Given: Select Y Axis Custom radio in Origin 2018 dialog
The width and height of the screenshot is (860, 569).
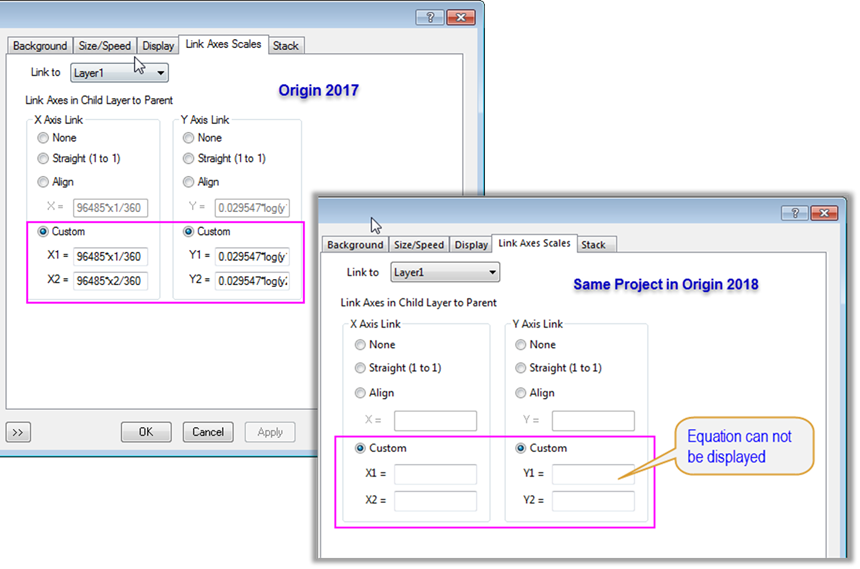Looking at the screenshot, I should (x=520, y=448).
